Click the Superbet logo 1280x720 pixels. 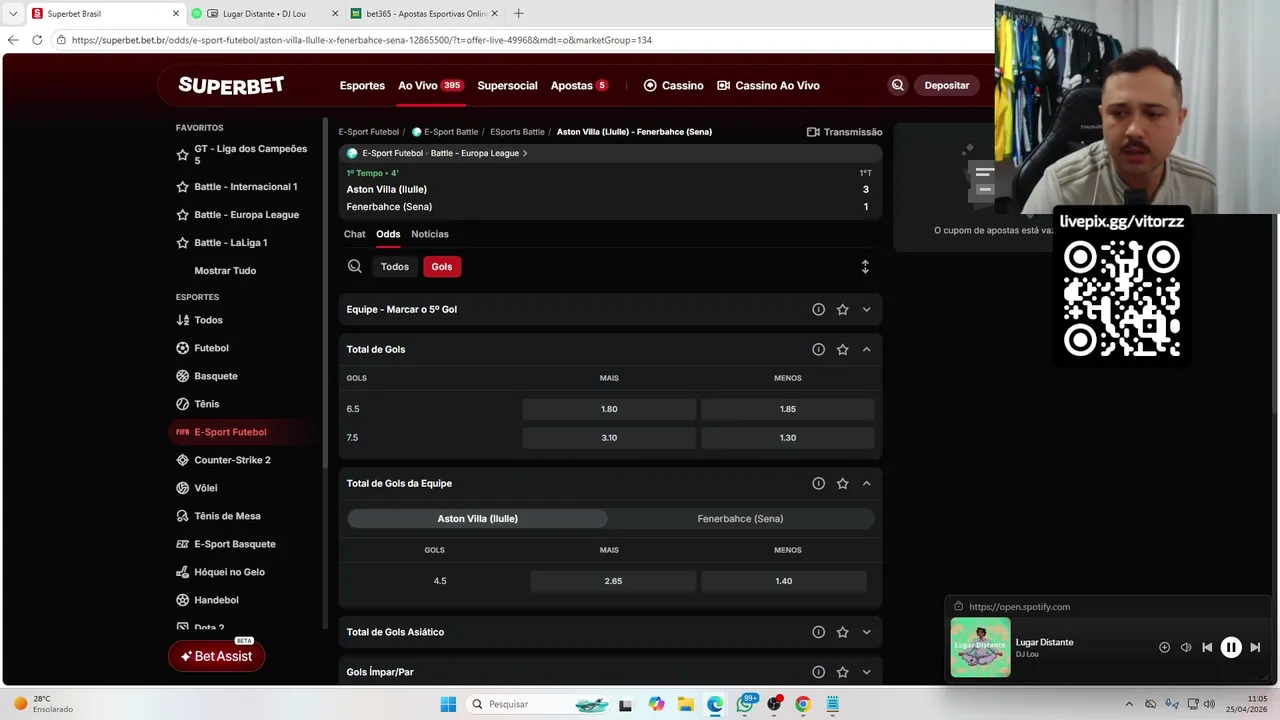click(x=231, y=85)
